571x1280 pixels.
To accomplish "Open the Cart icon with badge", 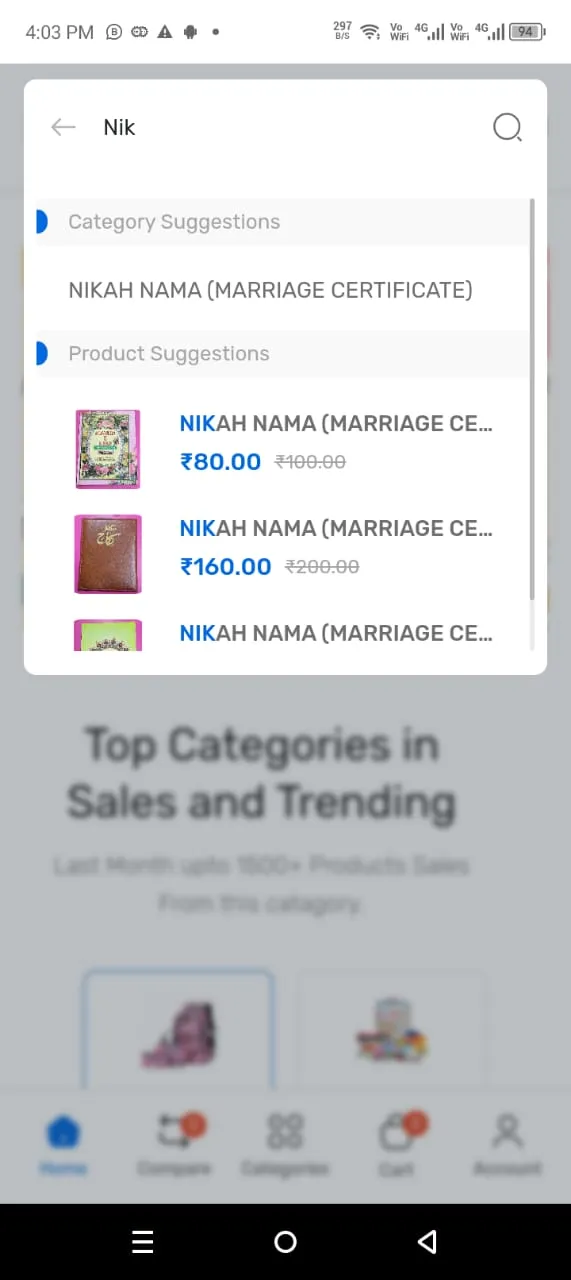I will tap(398, 1145).
